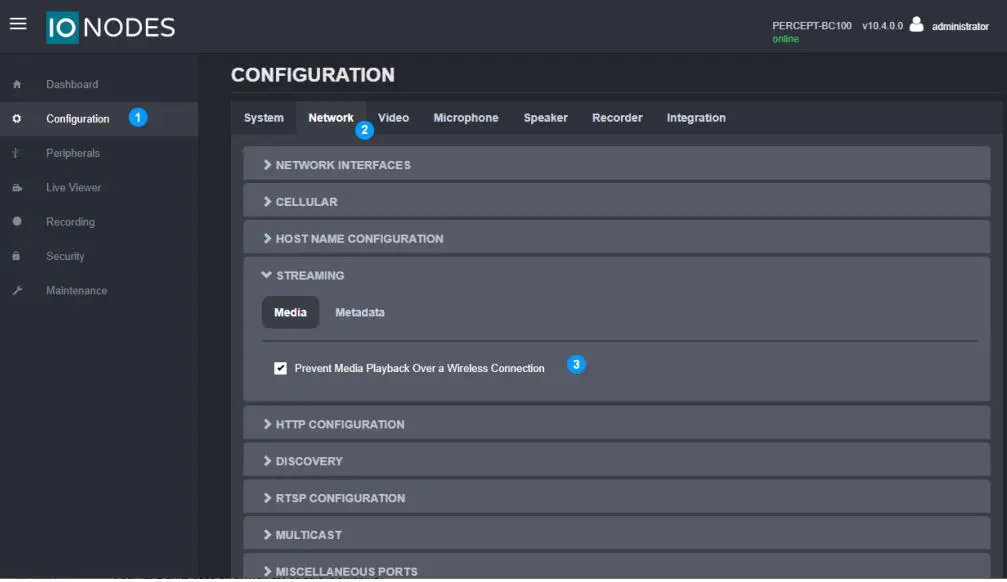Image resolution: width=1007 pixels, height=582 pixels.
Task: Switch to the Video tab
Action: click(x=393, y=118)
